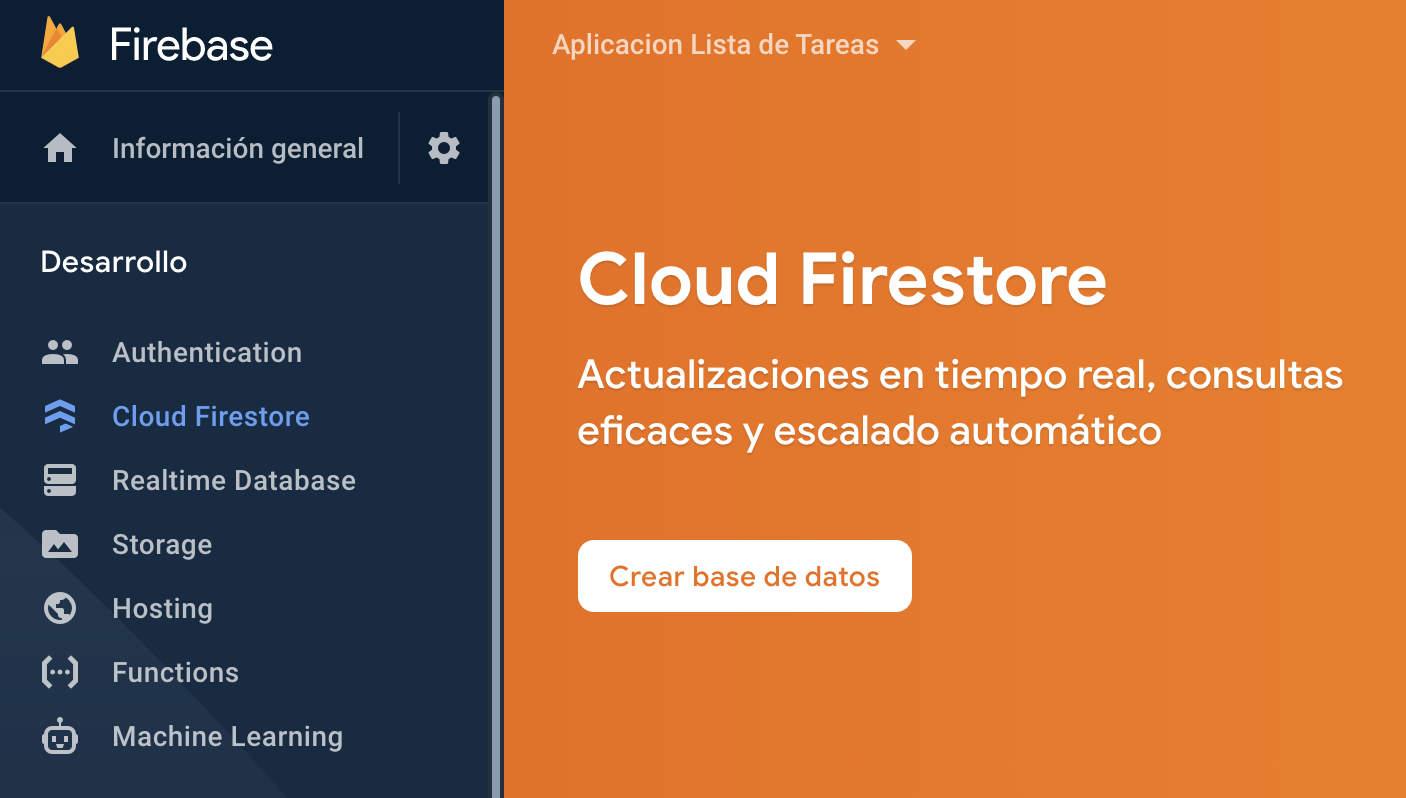Click the Realtime Database icon

(x=60, y=480)
